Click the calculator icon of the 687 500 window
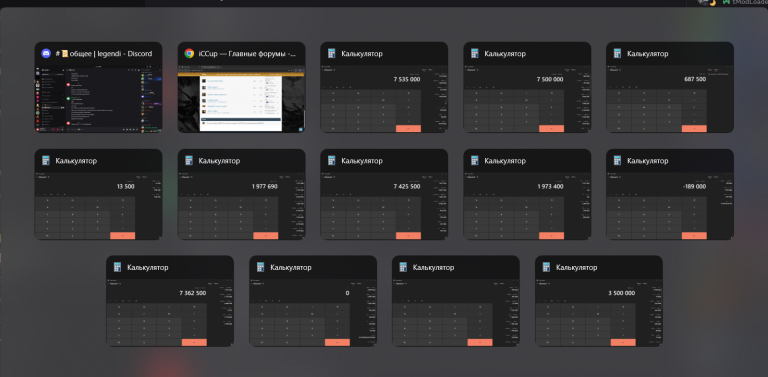Viewport: 768px width, 377px height. pyautogui.click(x=617, y=53)
